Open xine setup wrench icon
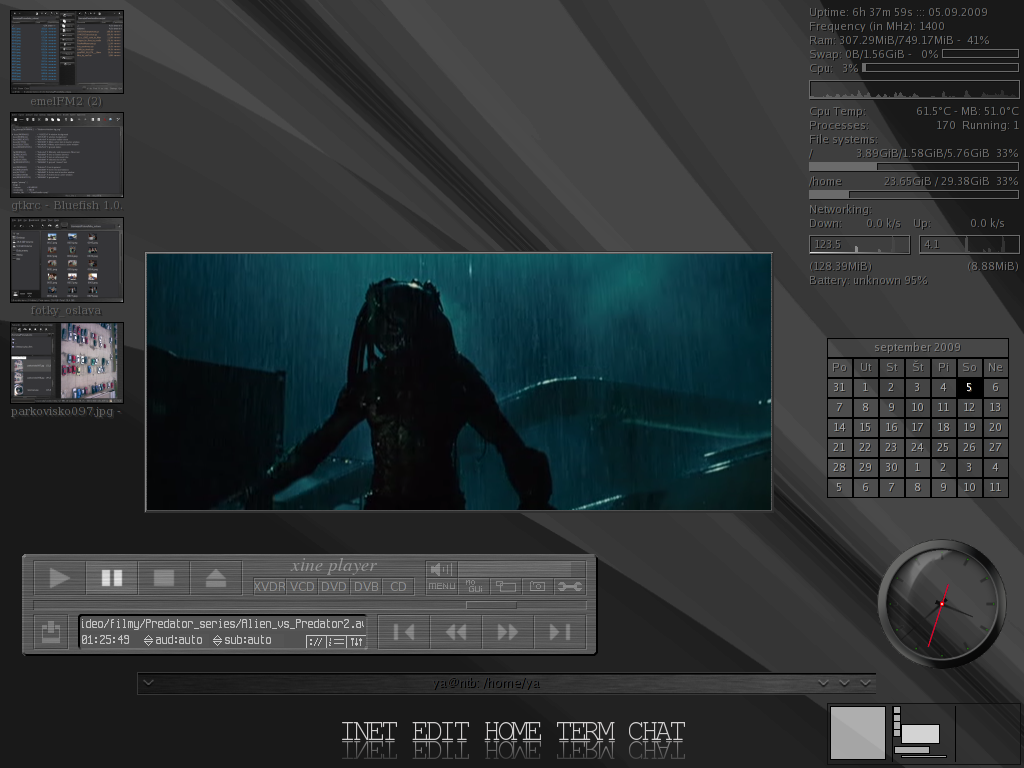This screenshot has height=768, width=1024. coord(569,586)
